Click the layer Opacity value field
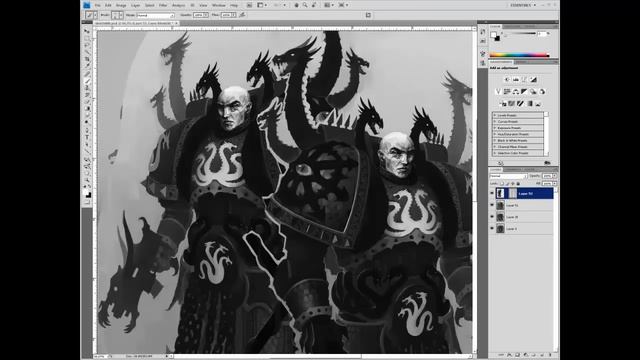 (x=547, y=176)
